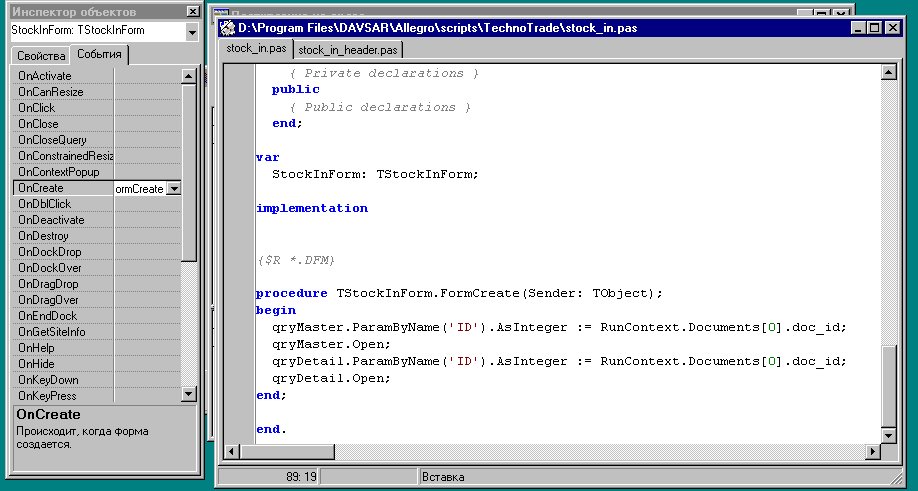Open the StockInForm object selector dropdown
The image size is (918, 491).
pos(192,32)
